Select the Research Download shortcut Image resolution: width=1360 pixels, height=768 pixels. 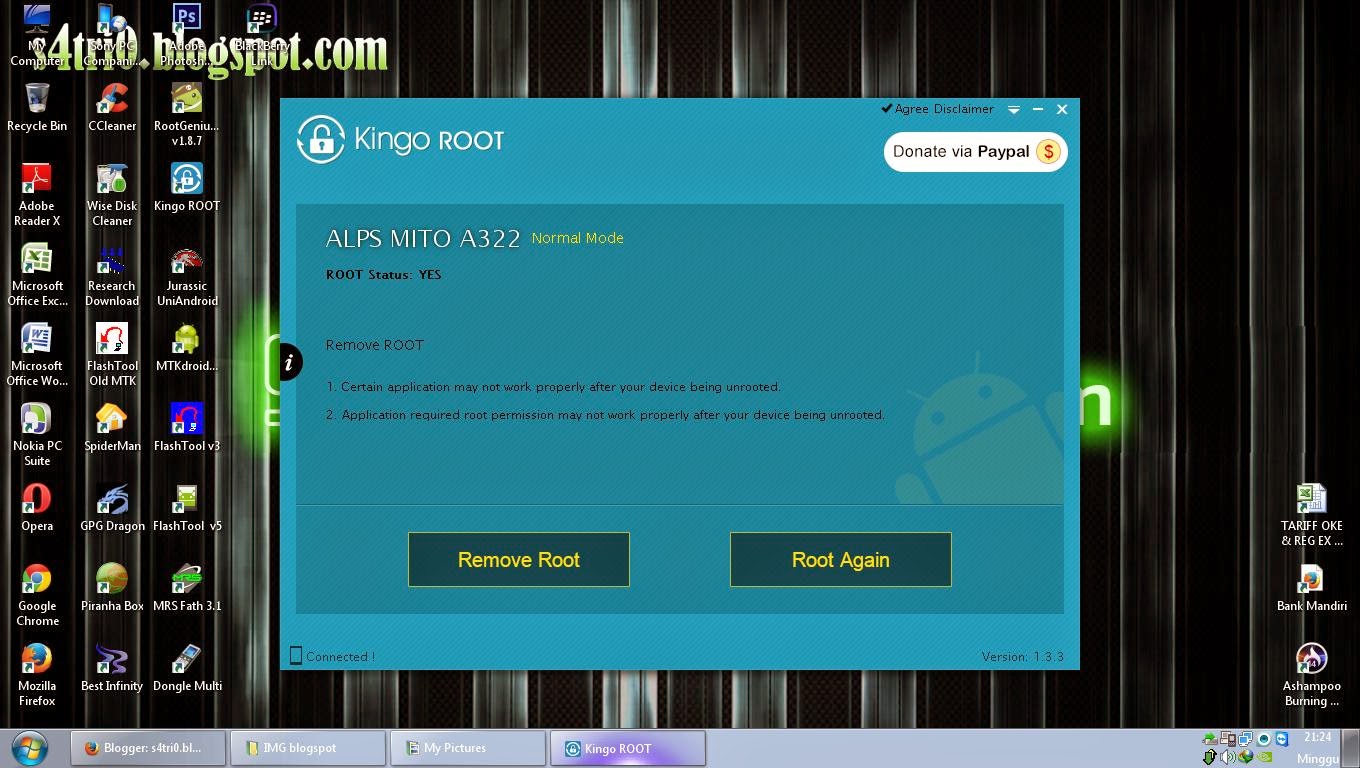112,274
